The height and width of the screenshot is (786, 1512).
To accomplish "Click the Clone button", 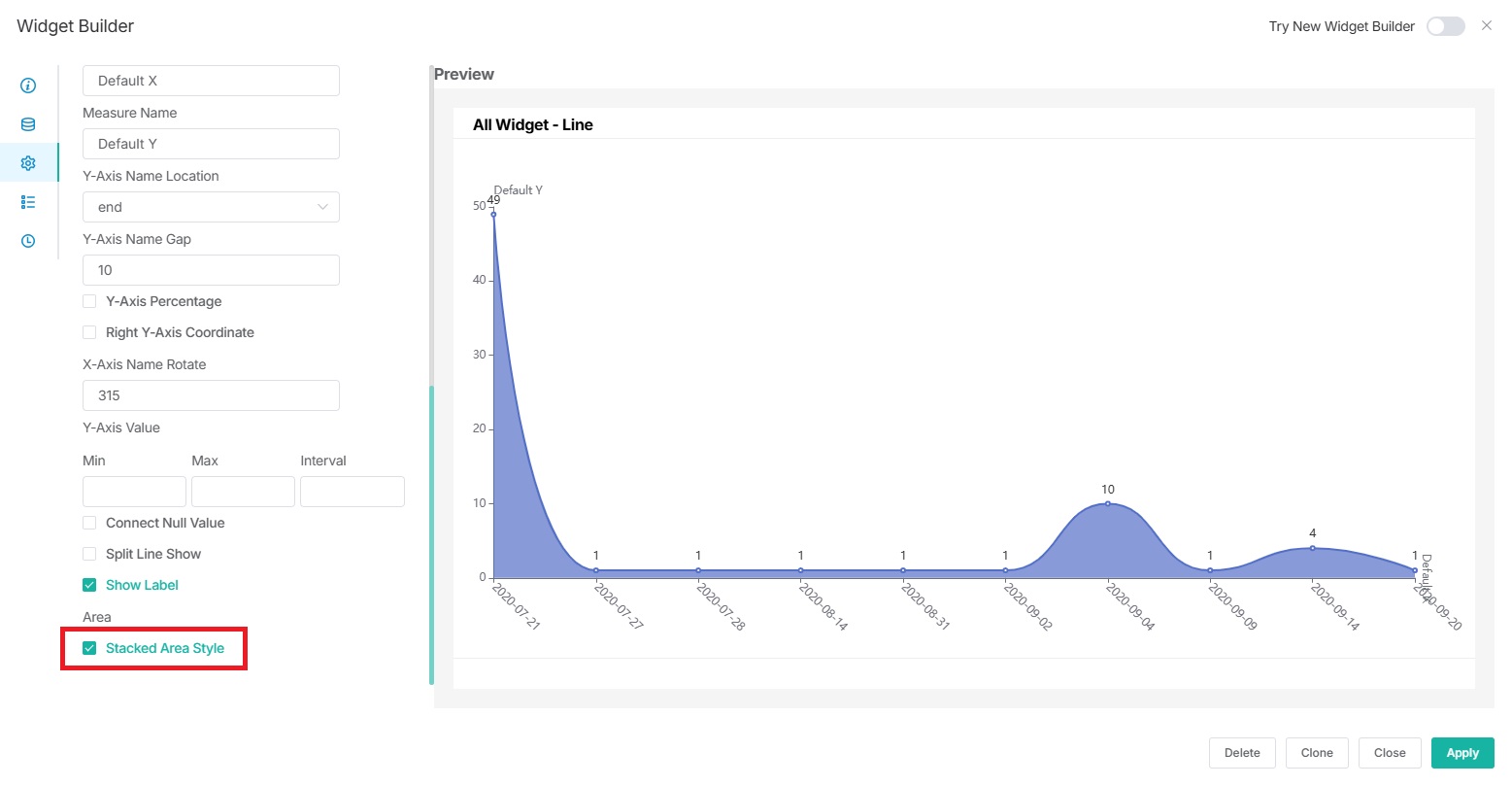I will (1316, 753).
